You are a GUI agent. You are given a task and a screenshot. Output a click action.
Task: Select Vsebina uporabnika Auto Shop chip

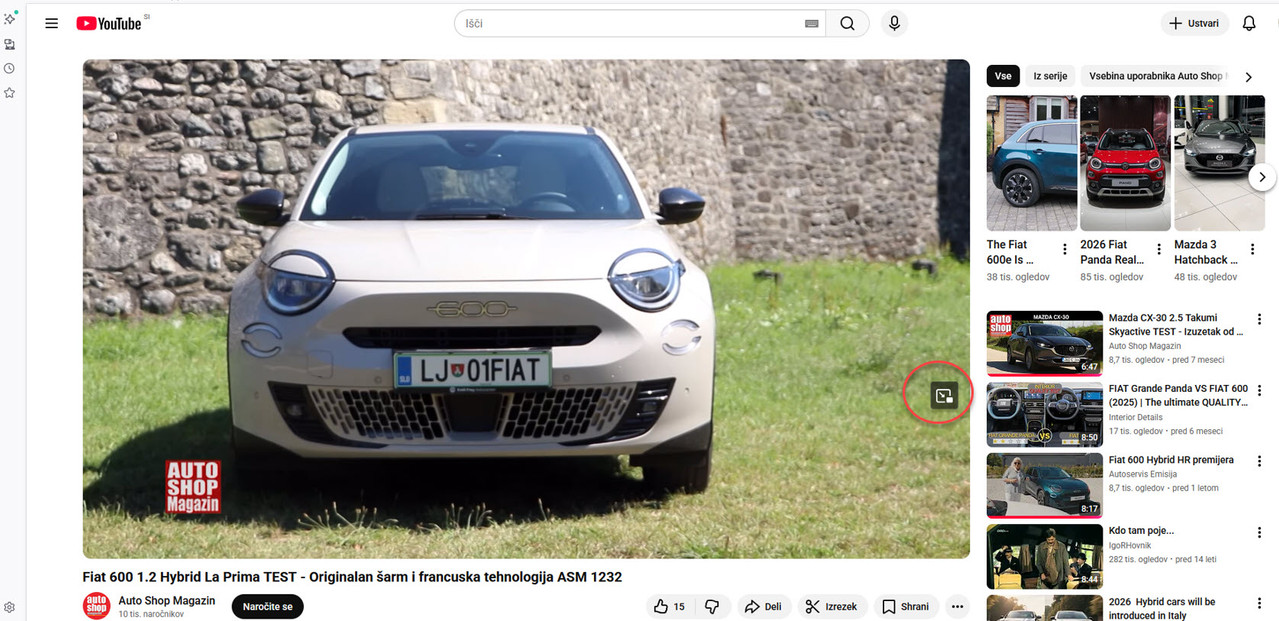tap(1155, 76)
